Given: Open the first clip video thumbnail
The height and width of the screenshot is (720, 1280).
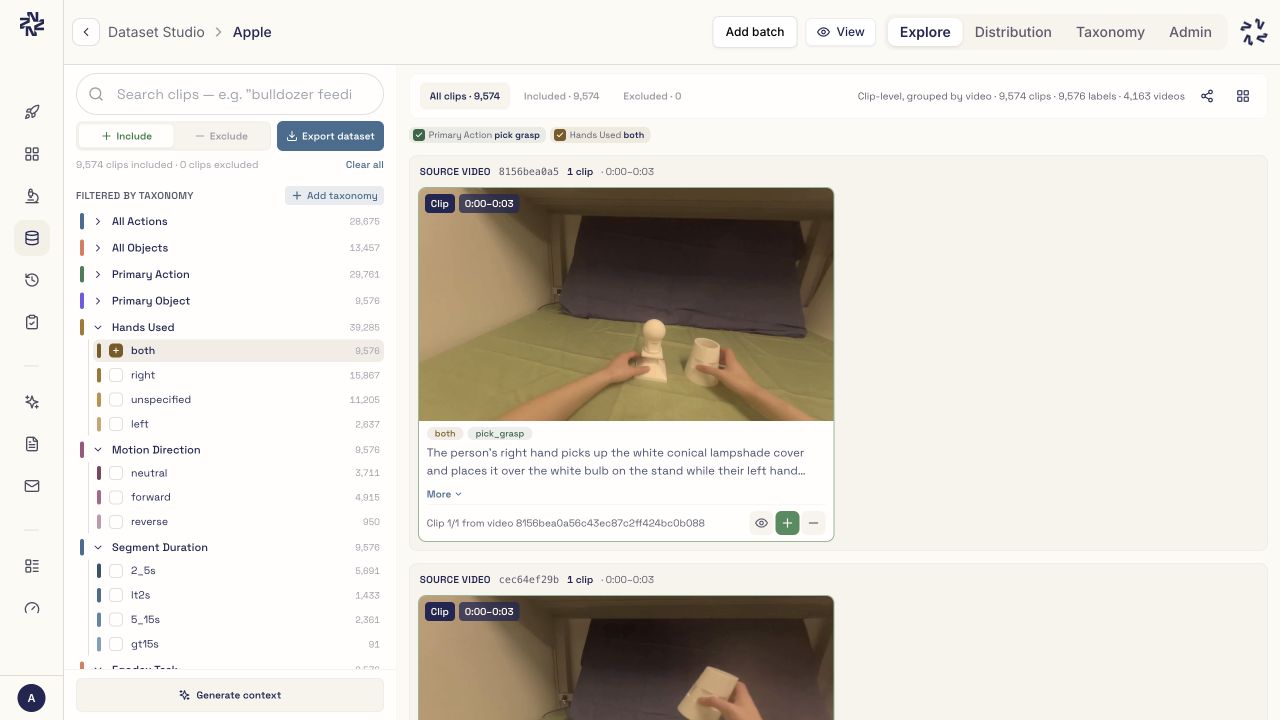Looking at the screenshot, I should (x=626, y=304).
